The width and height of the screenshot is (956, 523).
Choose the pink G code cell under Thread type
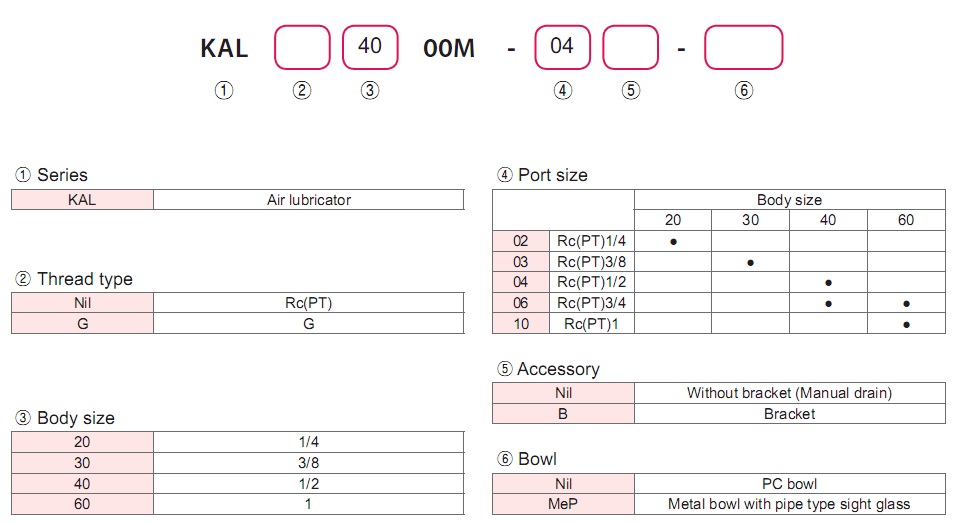82,323
